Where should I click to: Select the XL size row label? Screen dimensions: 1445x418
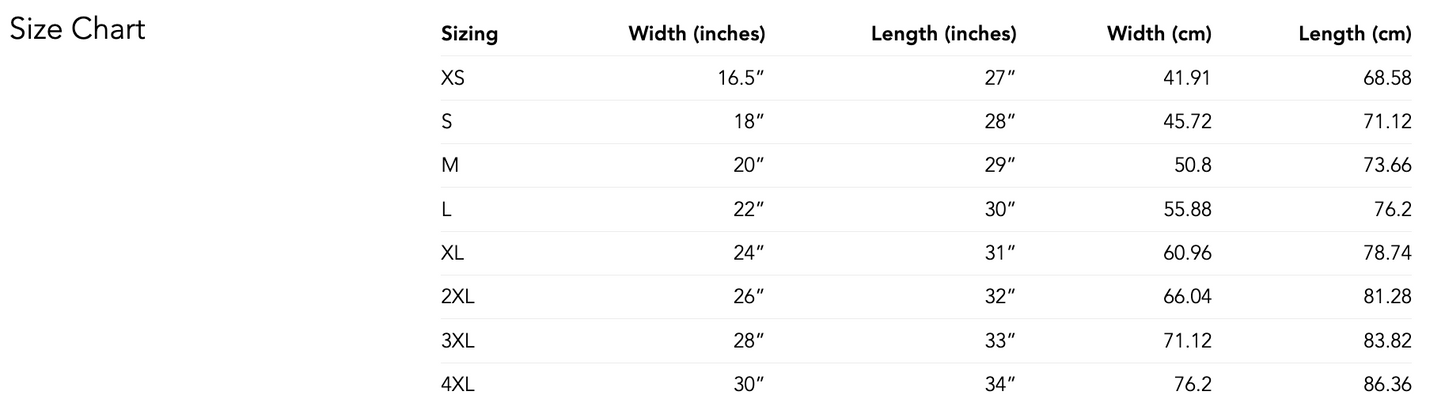[452, 254]
